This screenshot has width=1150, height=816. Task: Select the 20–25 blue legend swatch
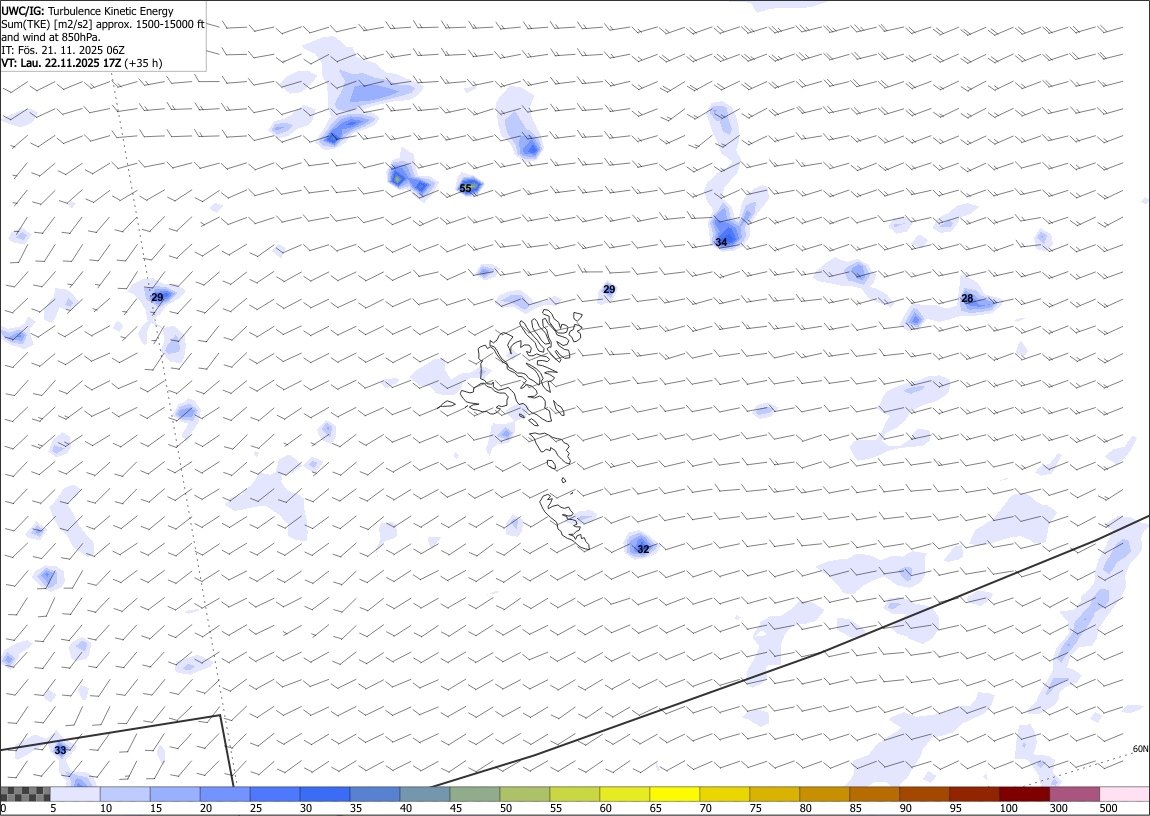224,794
